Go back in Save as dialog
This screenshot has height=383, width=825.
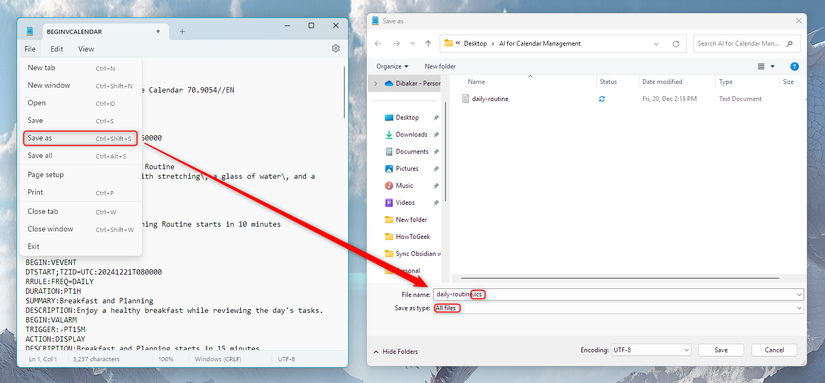click(x=378, y=44)
